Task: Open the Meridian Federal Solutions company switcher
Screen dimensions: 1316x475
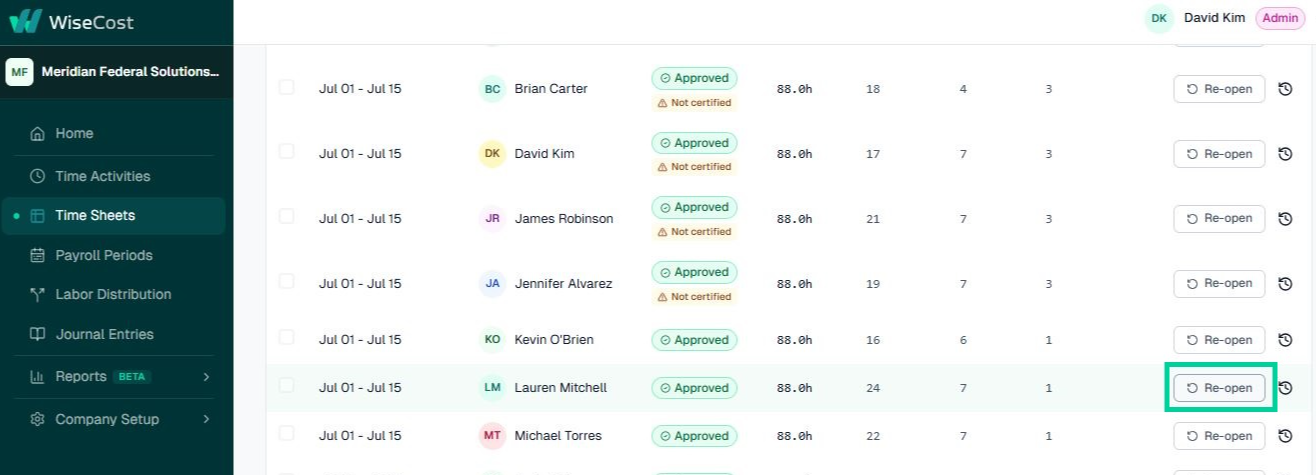Action: 116,72
